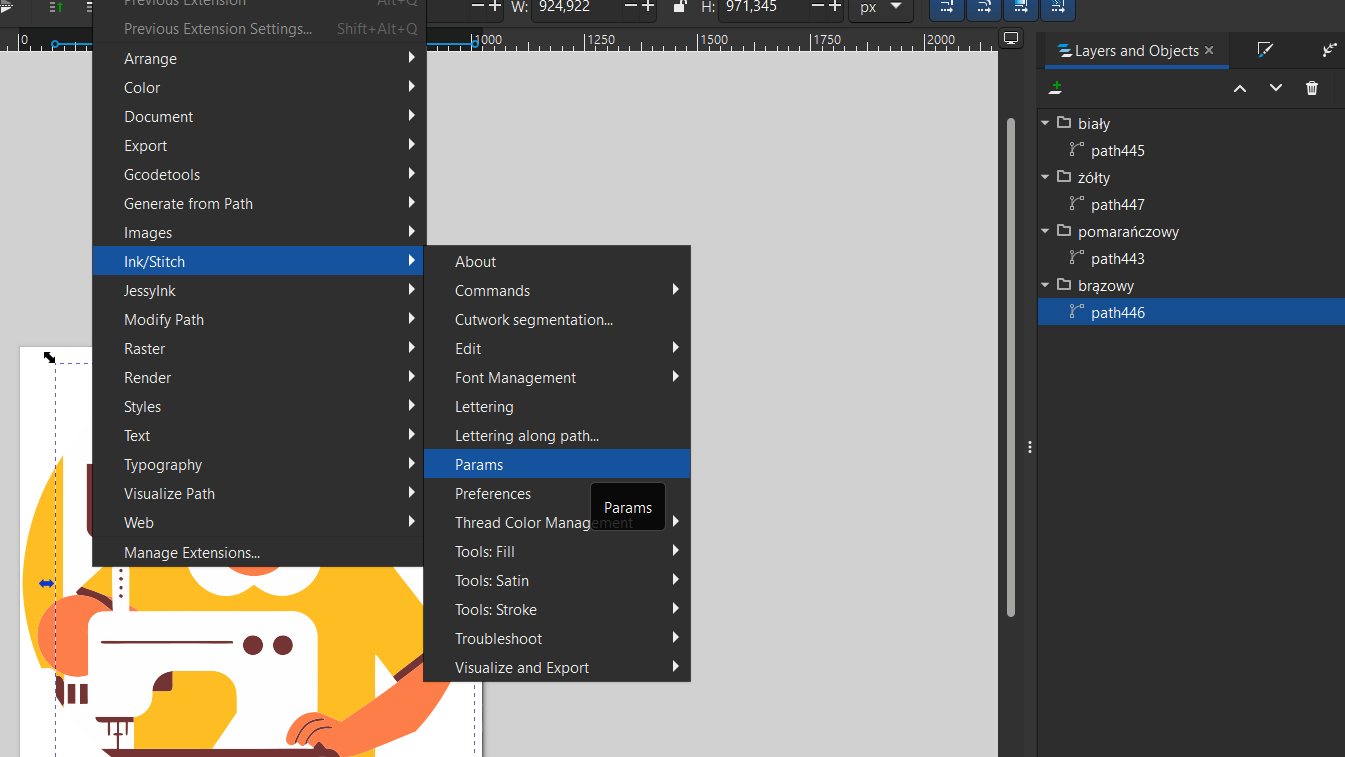This screenshot has height=757, width=1345.
Task: Select the żółty layer row
Action: (x=1191, y=178)
